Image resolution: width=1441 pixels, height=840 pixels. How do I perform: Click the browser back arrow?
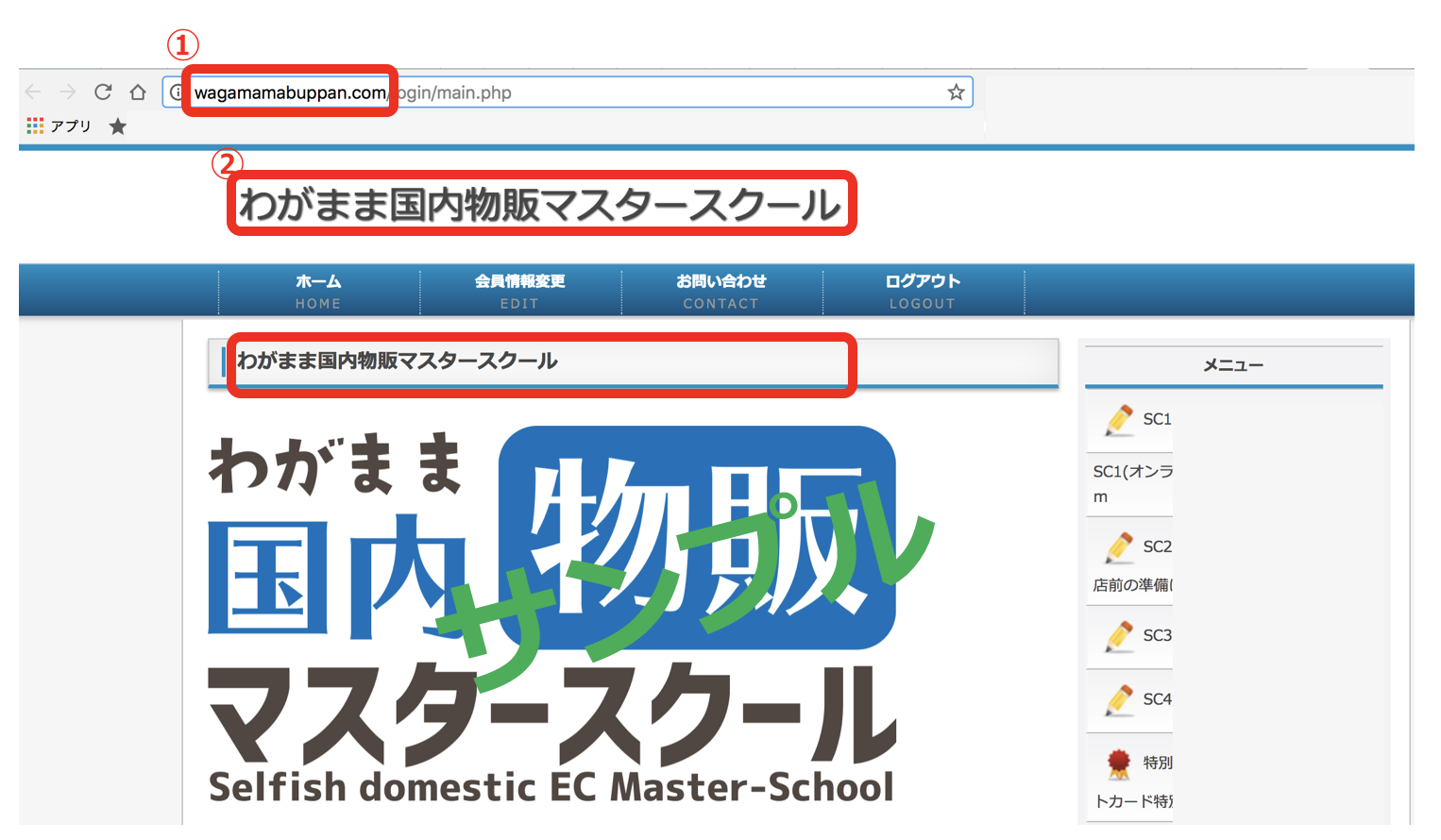[x=33, y=92]
